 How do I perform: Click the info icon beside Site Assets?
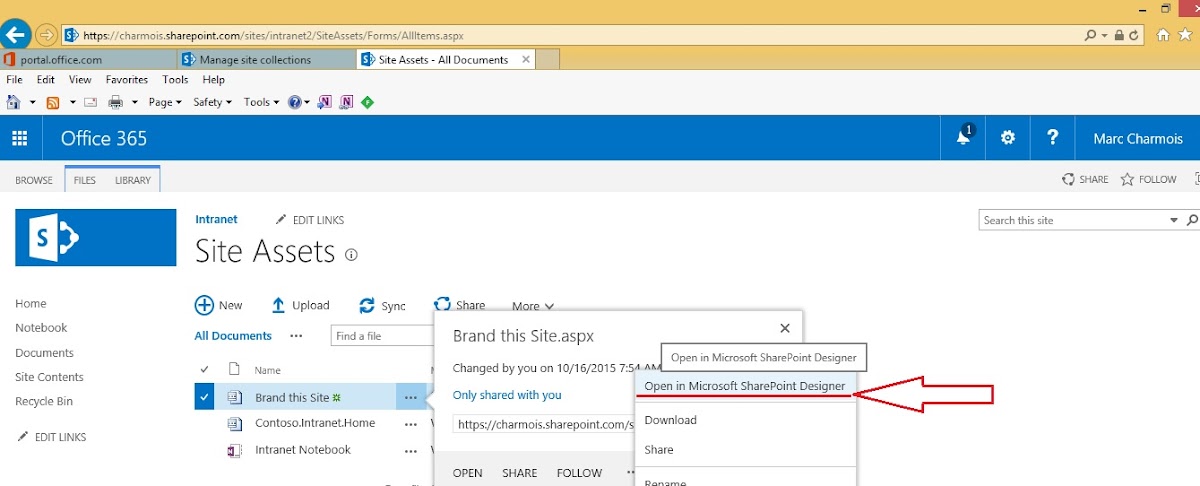click(x=351, y=255)
